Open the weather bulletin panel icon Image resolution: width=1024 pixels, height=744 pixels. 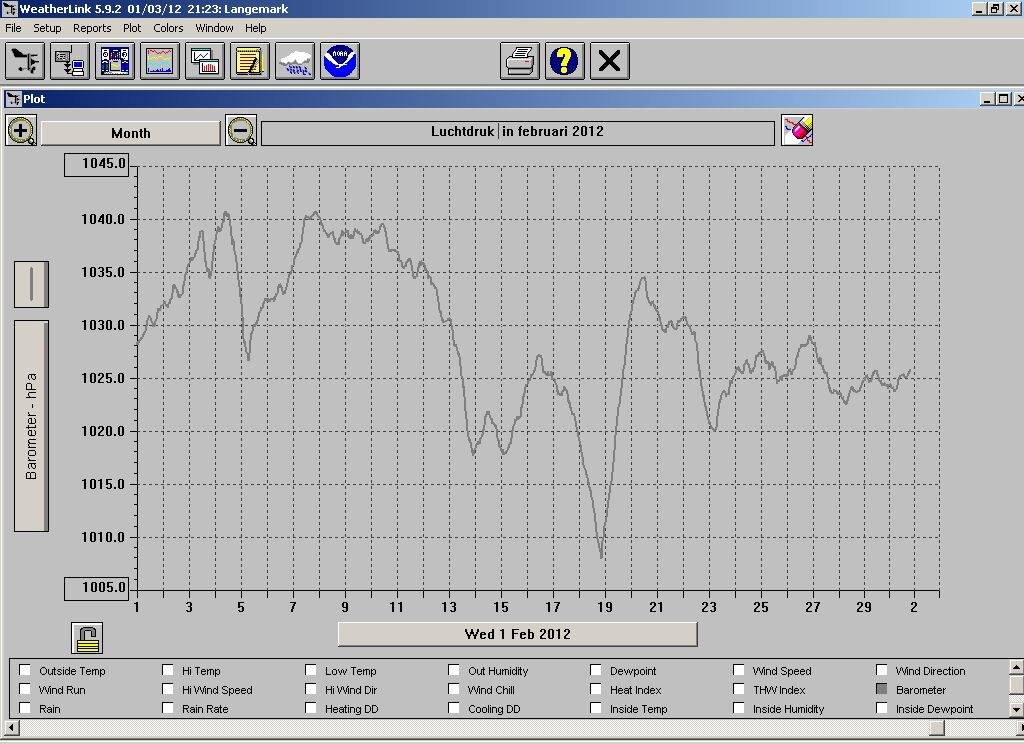pos(115,62)
